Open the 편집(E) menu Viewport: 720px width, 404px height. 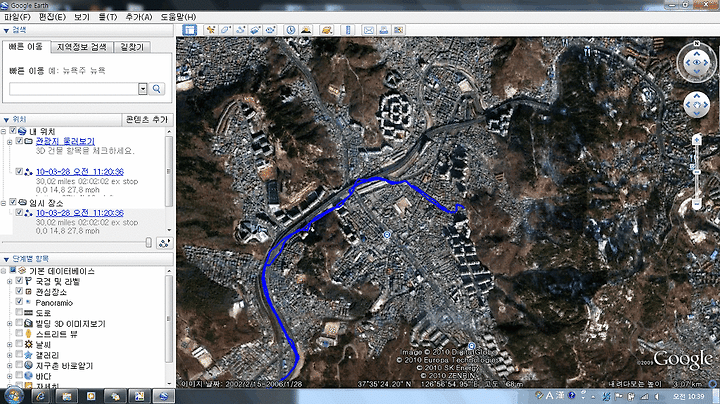coord(52,17)
